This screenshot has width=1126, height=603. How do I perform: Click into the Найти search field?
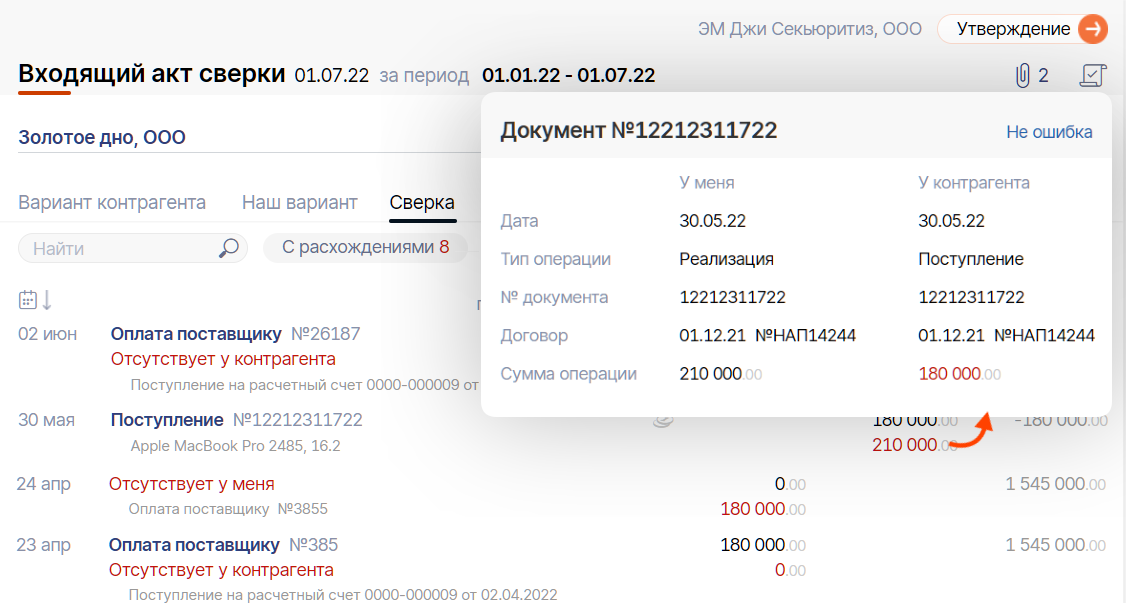[x=120, y=248]
